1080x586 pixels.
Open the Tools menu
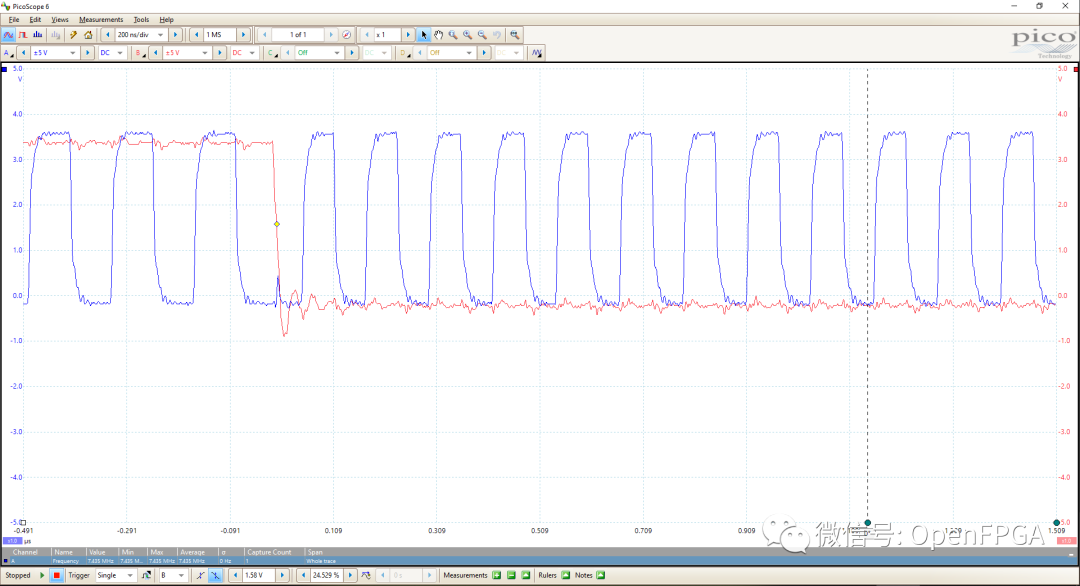pyautogui.click(x=141, y=19)
